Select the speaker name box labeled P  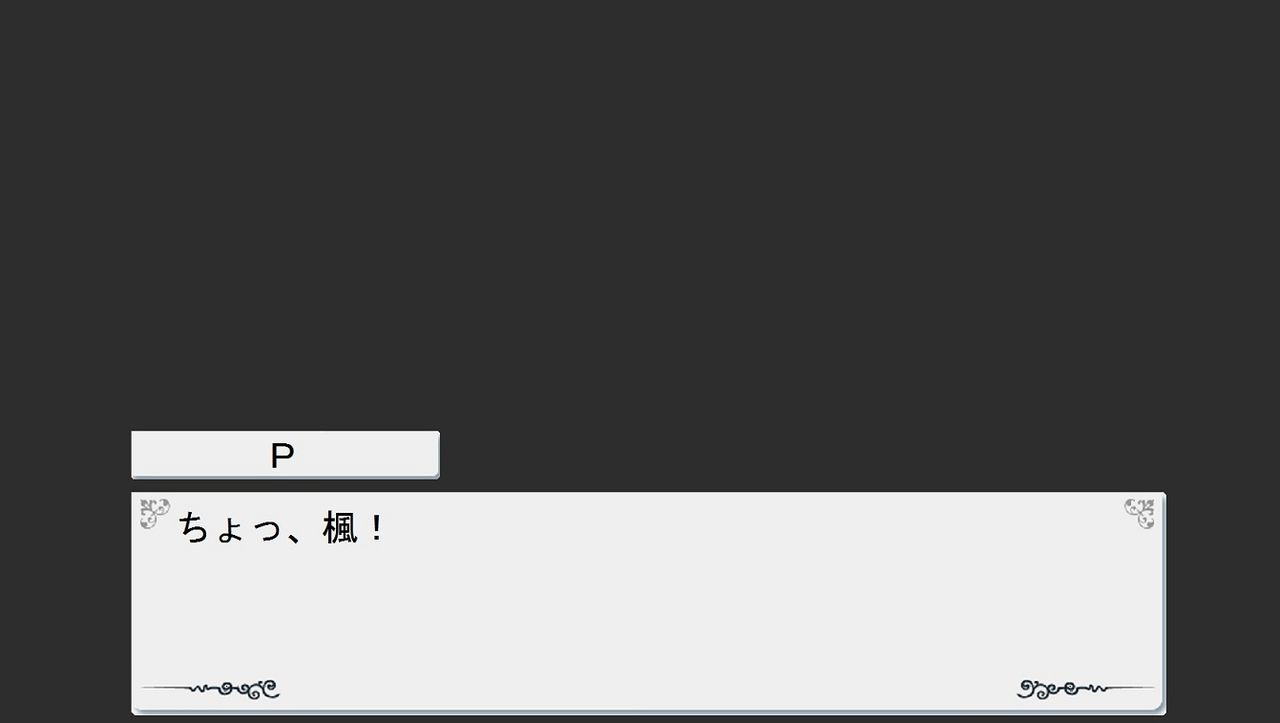285,455
